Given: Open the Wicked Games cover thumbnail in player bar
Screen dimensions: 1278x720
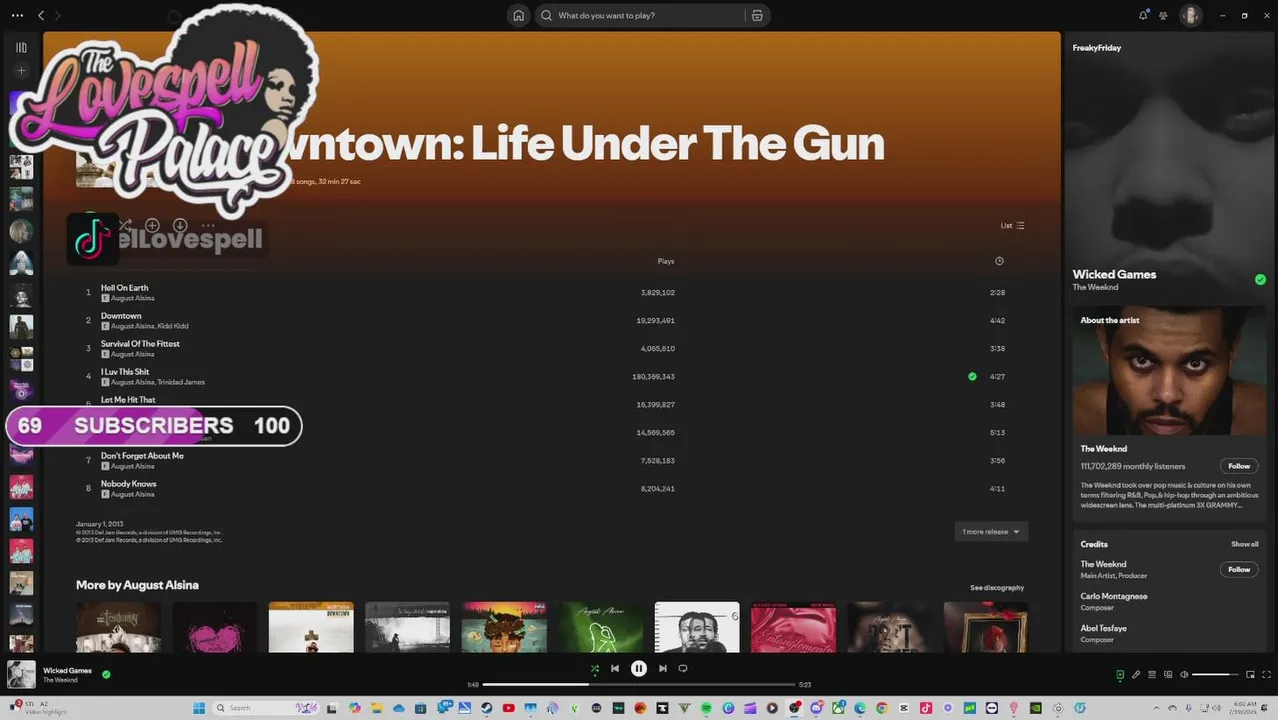Looking at the screenshot, I should (21, 675).
